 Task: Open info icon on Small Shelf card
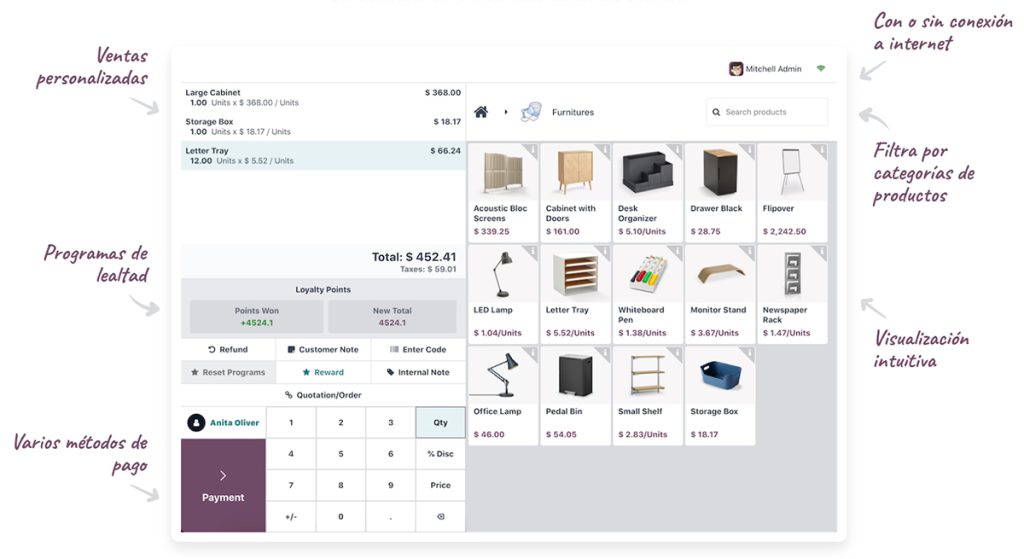pyautogui.click(x=677, y=353)
